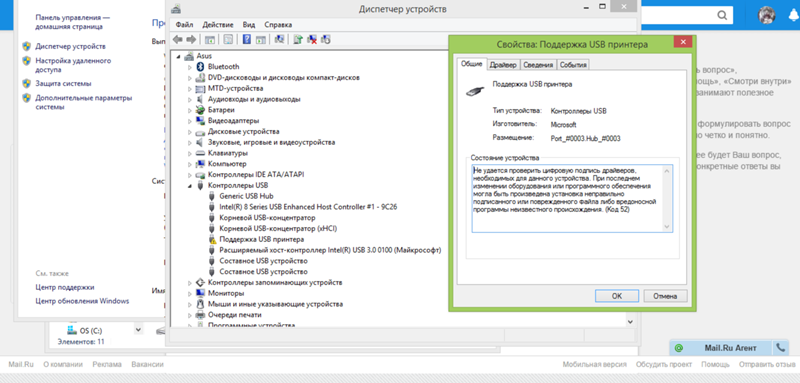
Task: Click the Видеоадаптеры category icon
Action: pyautogui.click(x=200, y=121)
